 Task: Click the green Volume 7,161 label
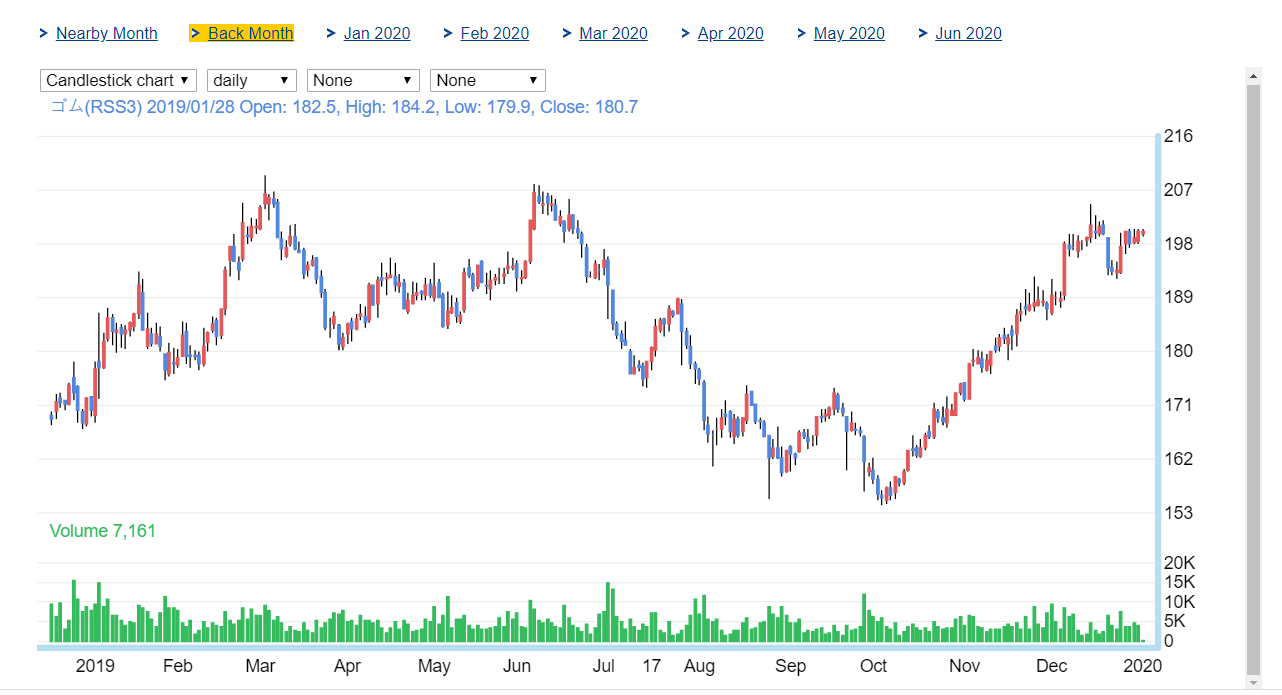tap(103, 531)
